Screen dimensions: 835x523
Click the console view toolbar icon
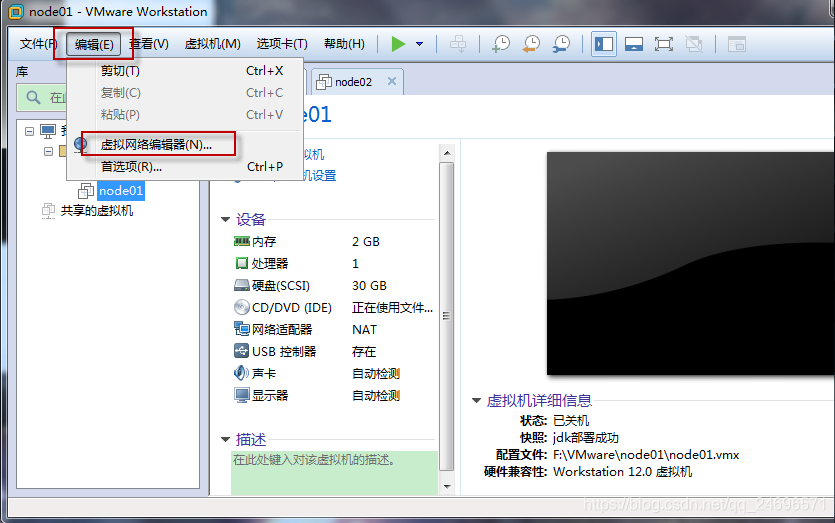737,44
